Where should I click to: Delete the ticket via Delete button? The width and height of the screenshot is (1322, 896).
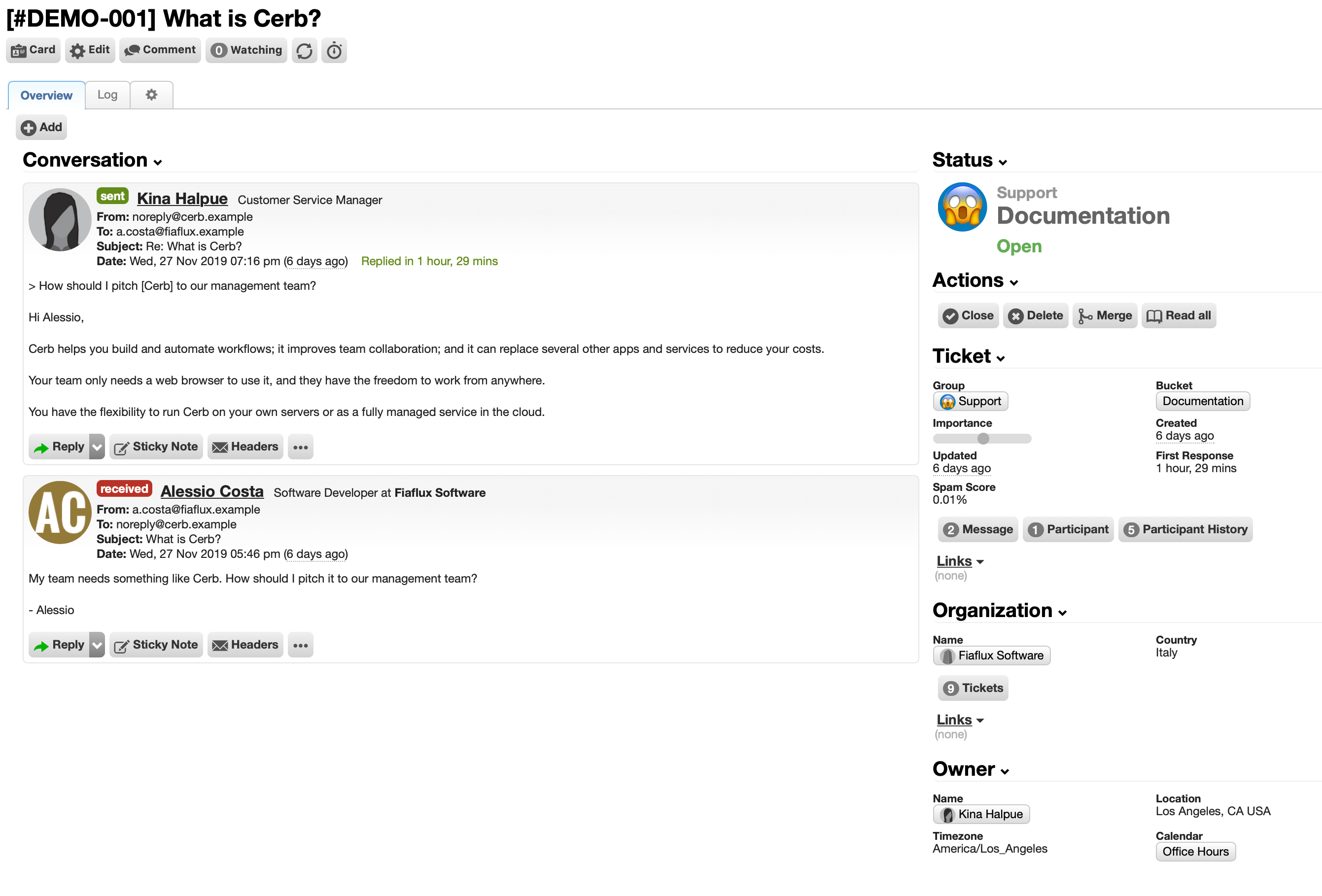1035,315
